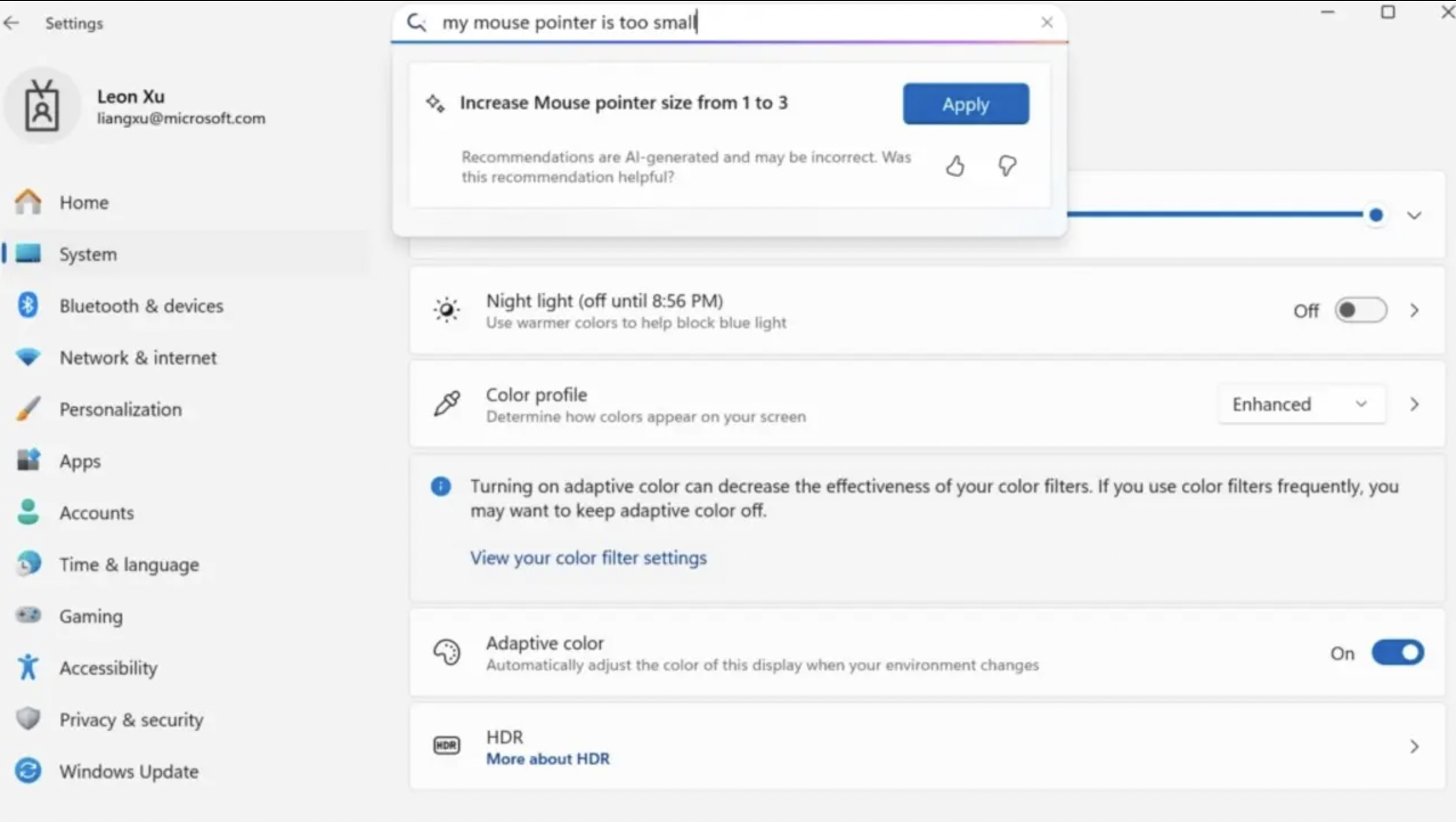Disable the Adaptive color toggle
Screen dimensions: 1456x822
1397,653
